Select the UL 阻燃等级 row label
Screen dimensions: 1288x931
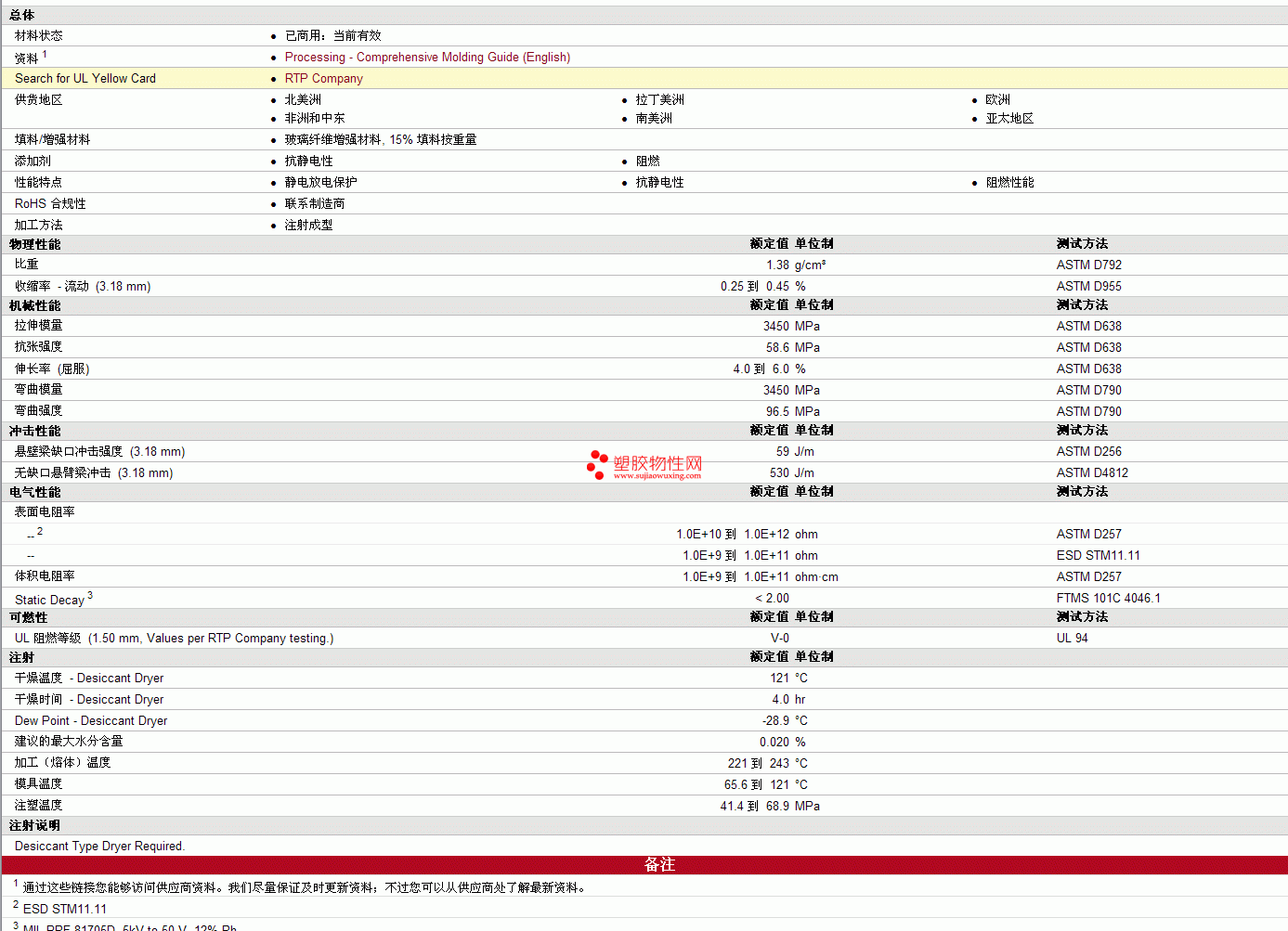174,639
